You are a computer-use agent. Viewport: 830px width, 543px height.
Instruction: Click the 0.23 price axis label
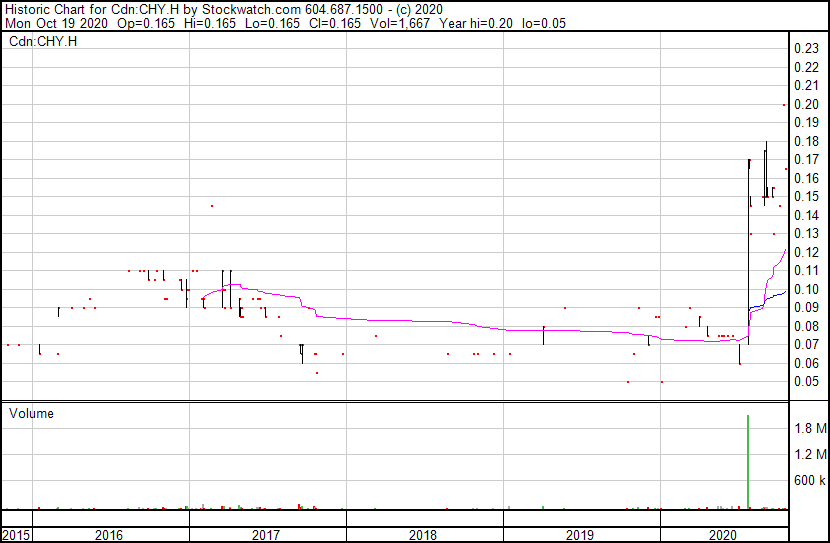[805, 48]
